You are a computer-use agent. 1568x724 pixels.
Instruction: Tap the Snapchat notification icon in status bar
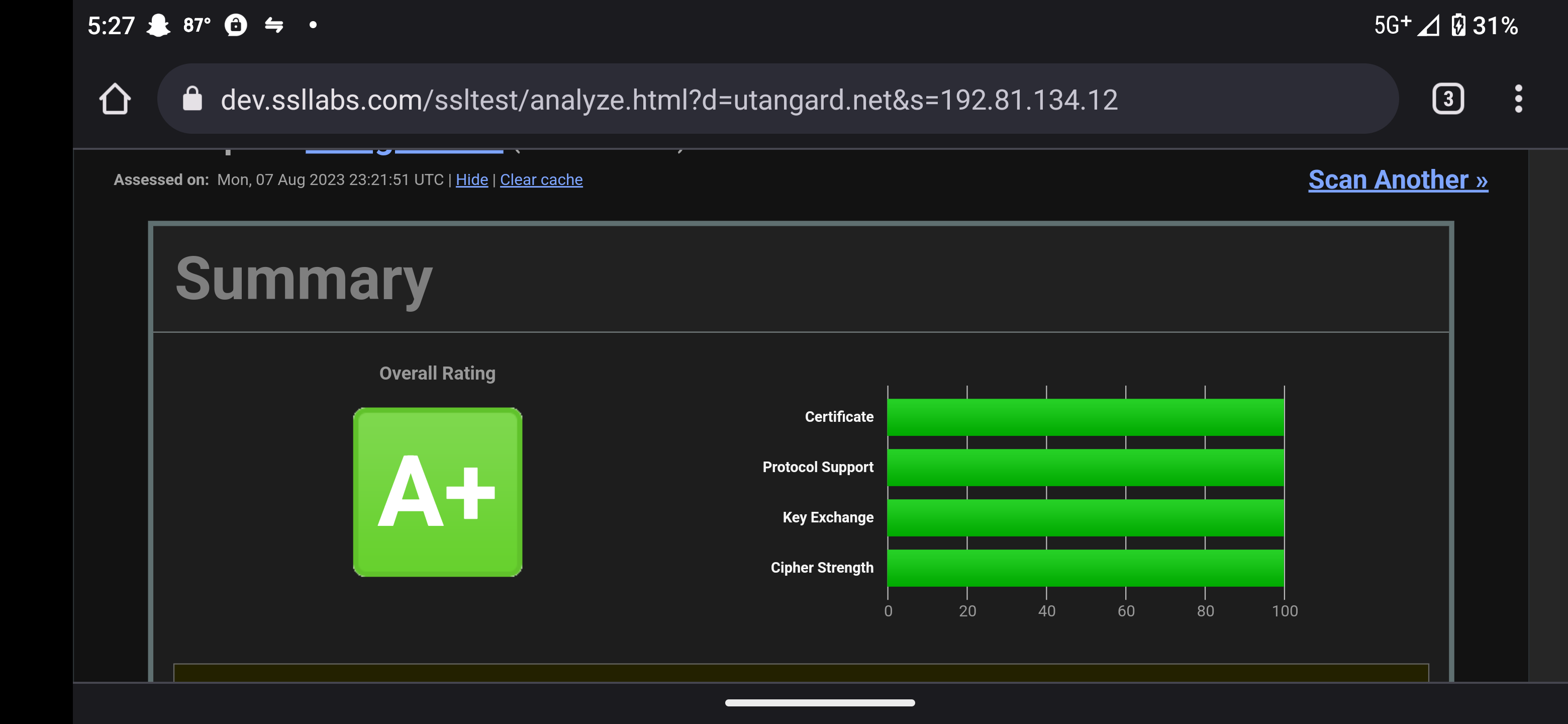tap(158, 26)
